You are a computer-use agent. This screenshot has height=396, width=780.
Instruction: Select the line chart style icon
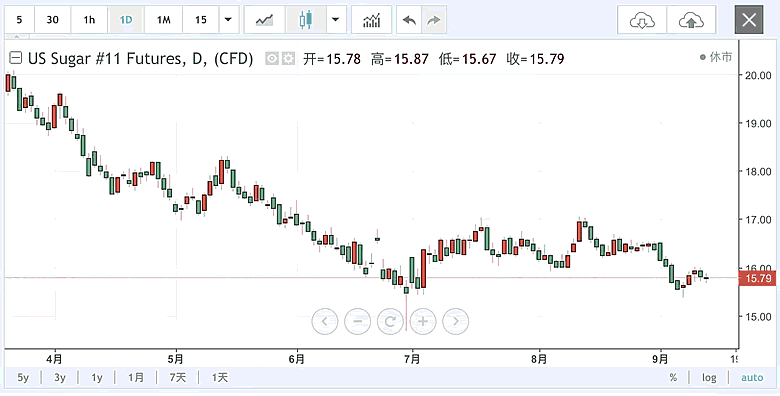(265, 20)
